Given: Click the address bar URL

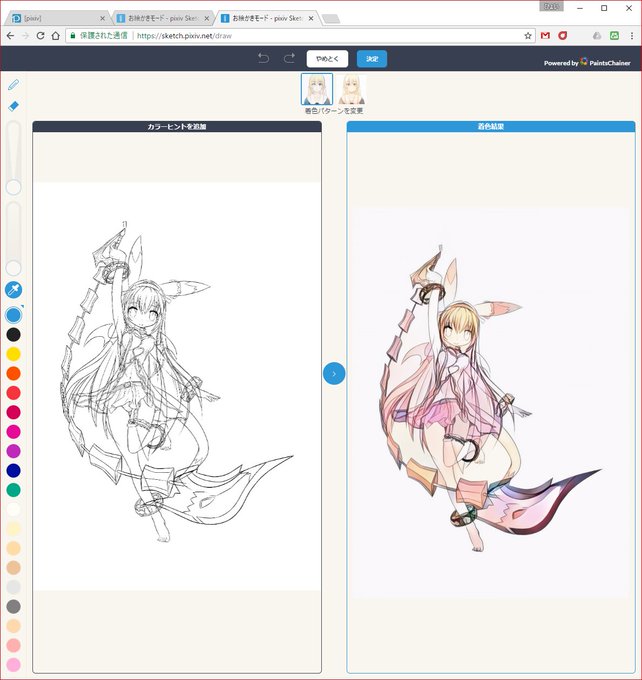Looking at the screenshot, I should coord(184,36).
